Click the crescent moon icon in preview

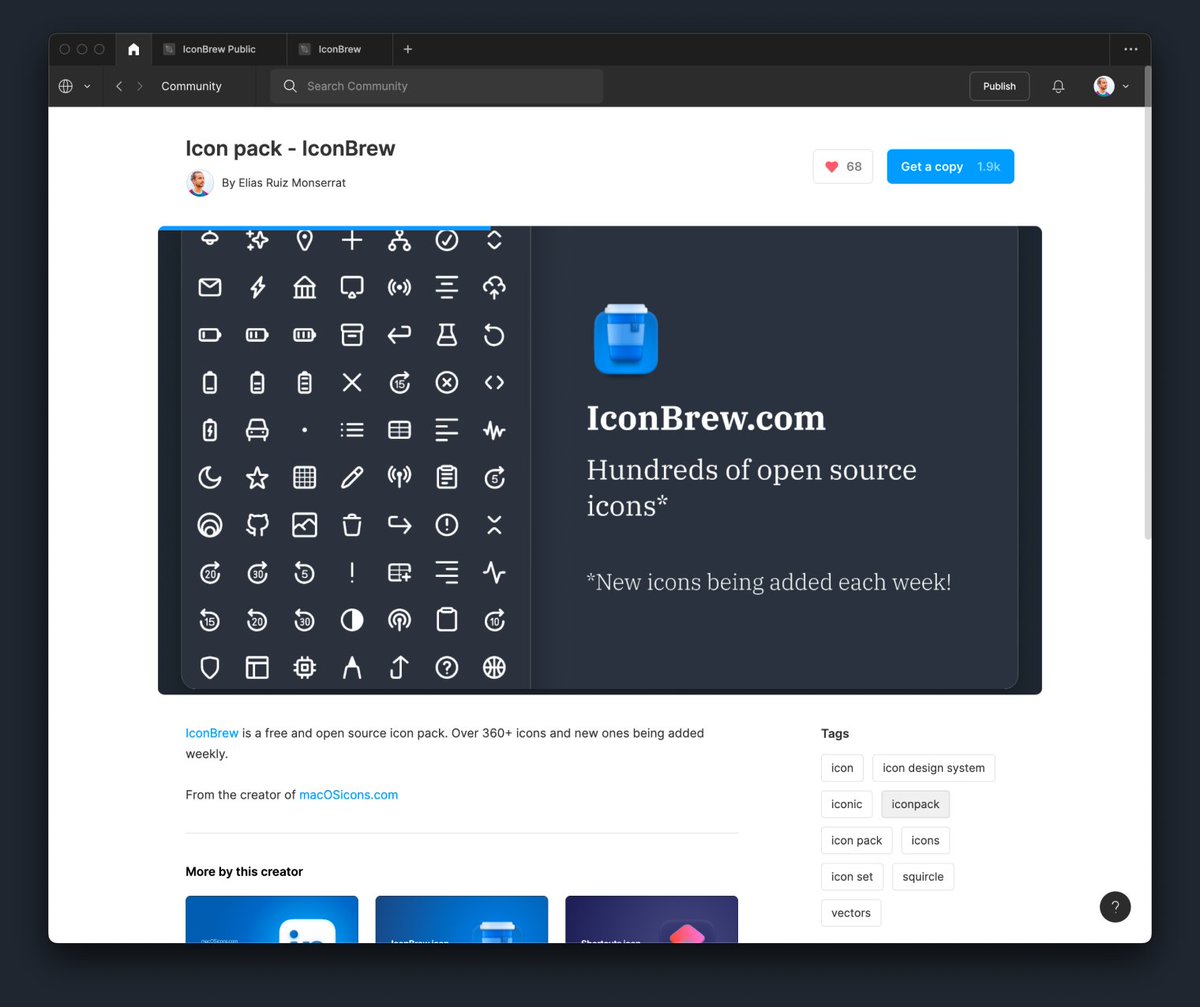coord(210,478)
